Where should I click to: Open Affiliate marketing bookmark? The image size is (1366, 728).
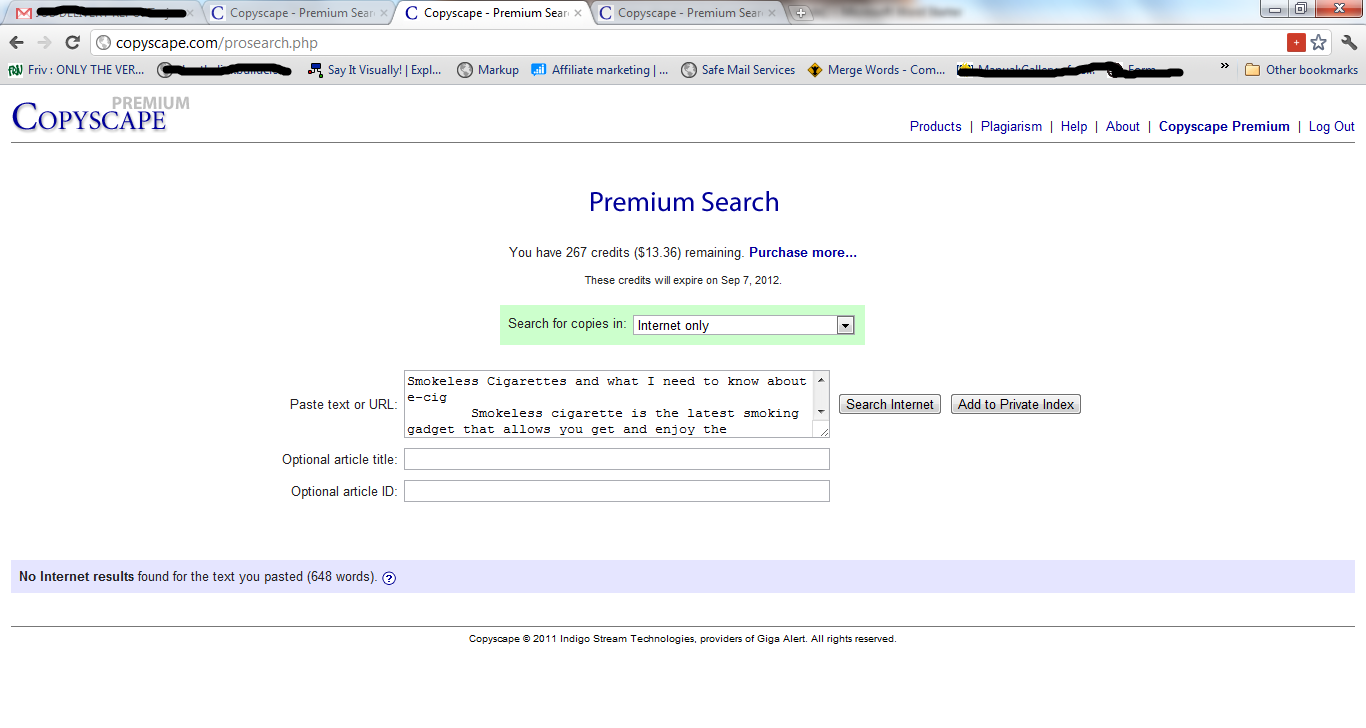coord(600,70)
